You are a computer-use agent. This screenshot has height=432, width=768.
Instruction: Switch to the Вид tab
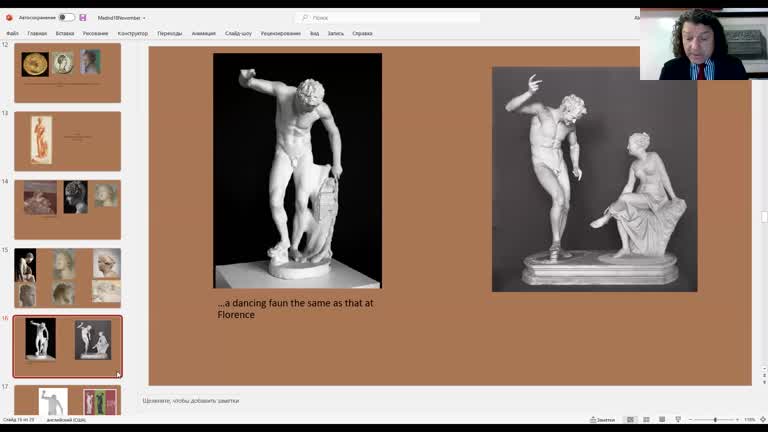click(314, 33)
